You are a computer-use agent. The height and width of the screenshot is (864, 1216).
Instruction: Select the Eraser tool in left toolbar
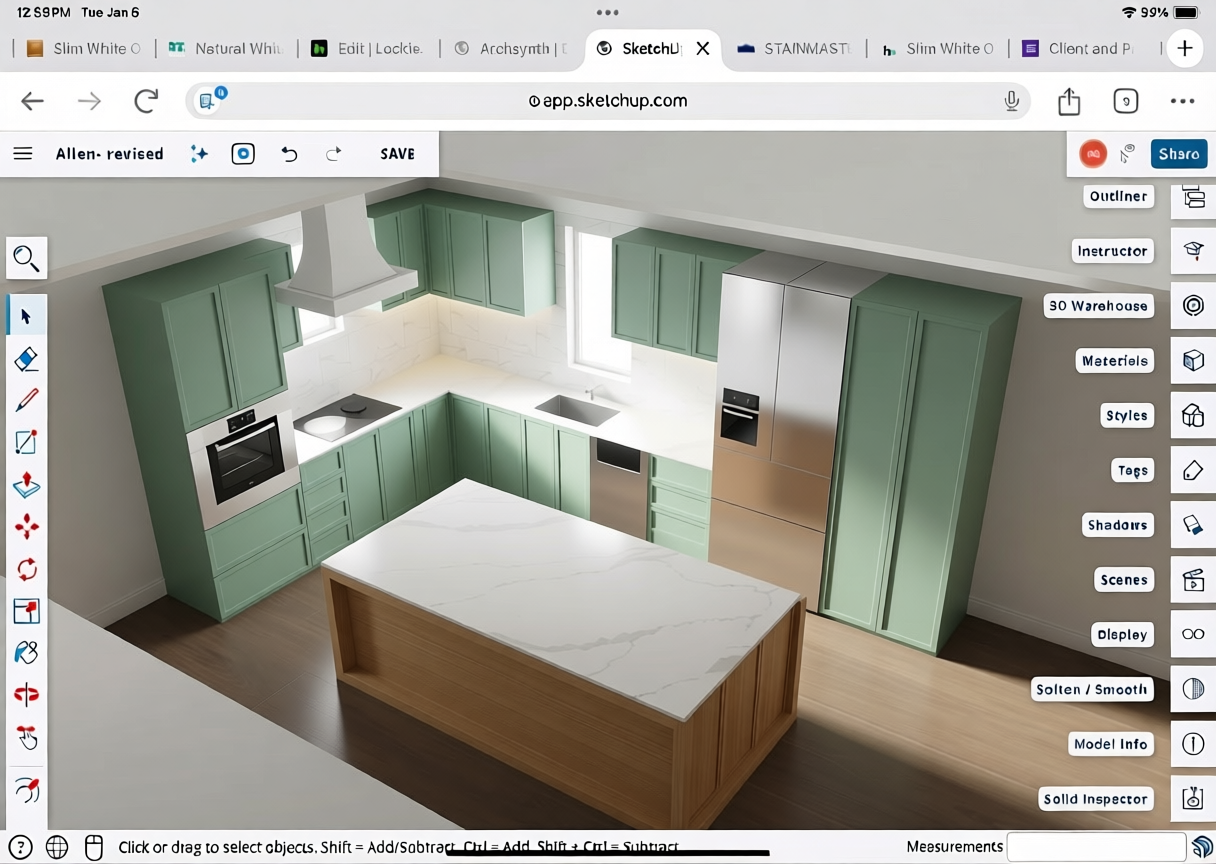(27, 359)
